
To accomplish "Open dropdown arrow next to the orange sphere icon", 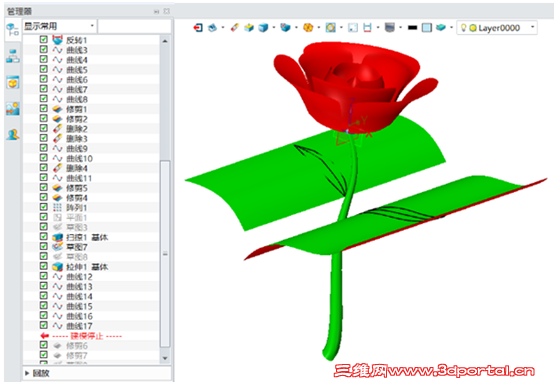I will pos(319,27).
